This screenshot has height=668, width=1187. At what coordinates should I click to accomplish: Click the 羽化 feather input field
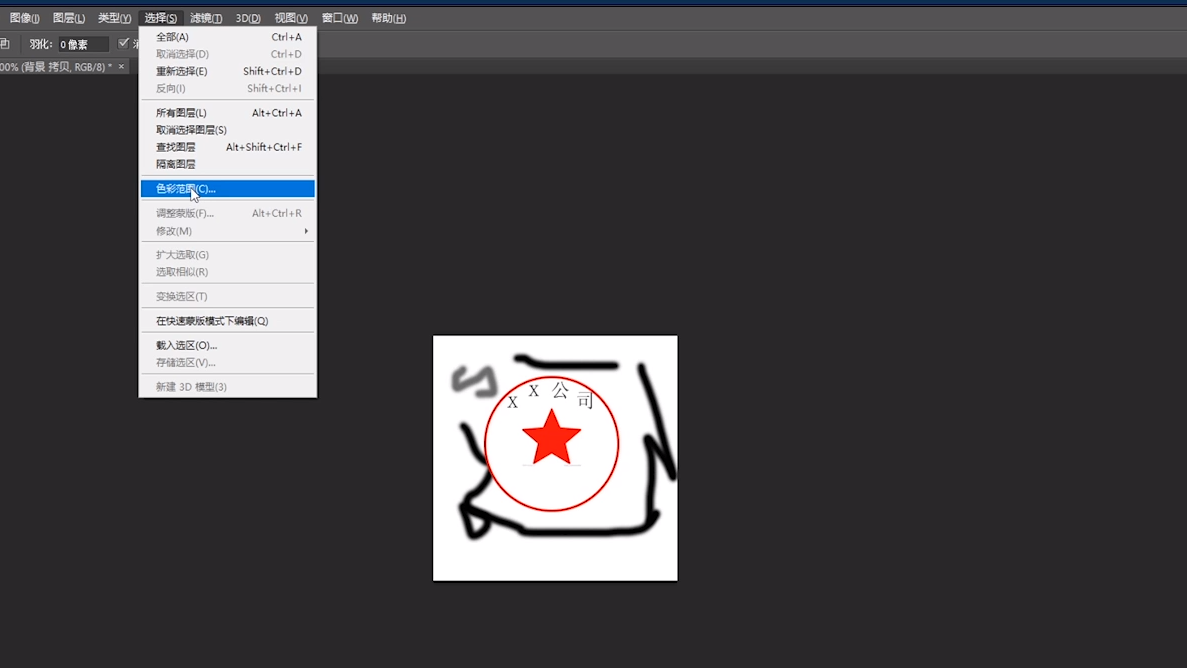pyautogui.click(x=82, y=44)
